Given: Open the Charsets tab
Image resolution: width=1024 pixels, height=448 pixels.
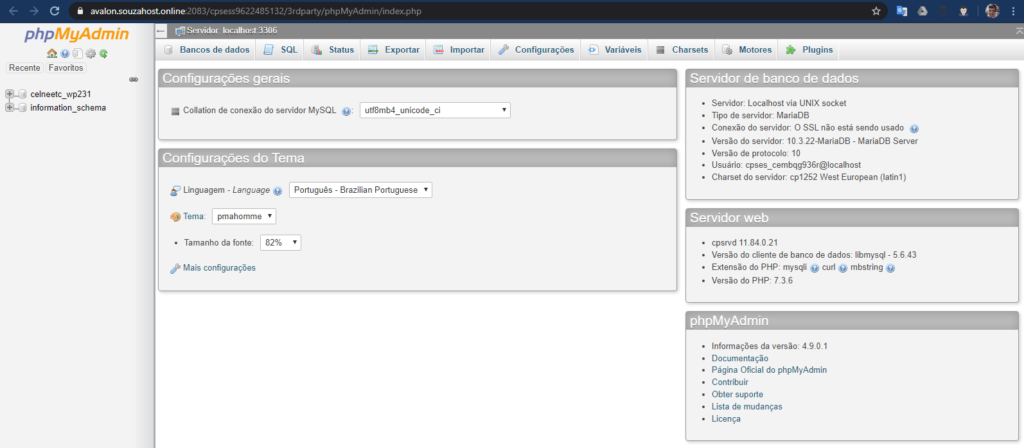Looking at the screenshot, I should pos(682,50).
